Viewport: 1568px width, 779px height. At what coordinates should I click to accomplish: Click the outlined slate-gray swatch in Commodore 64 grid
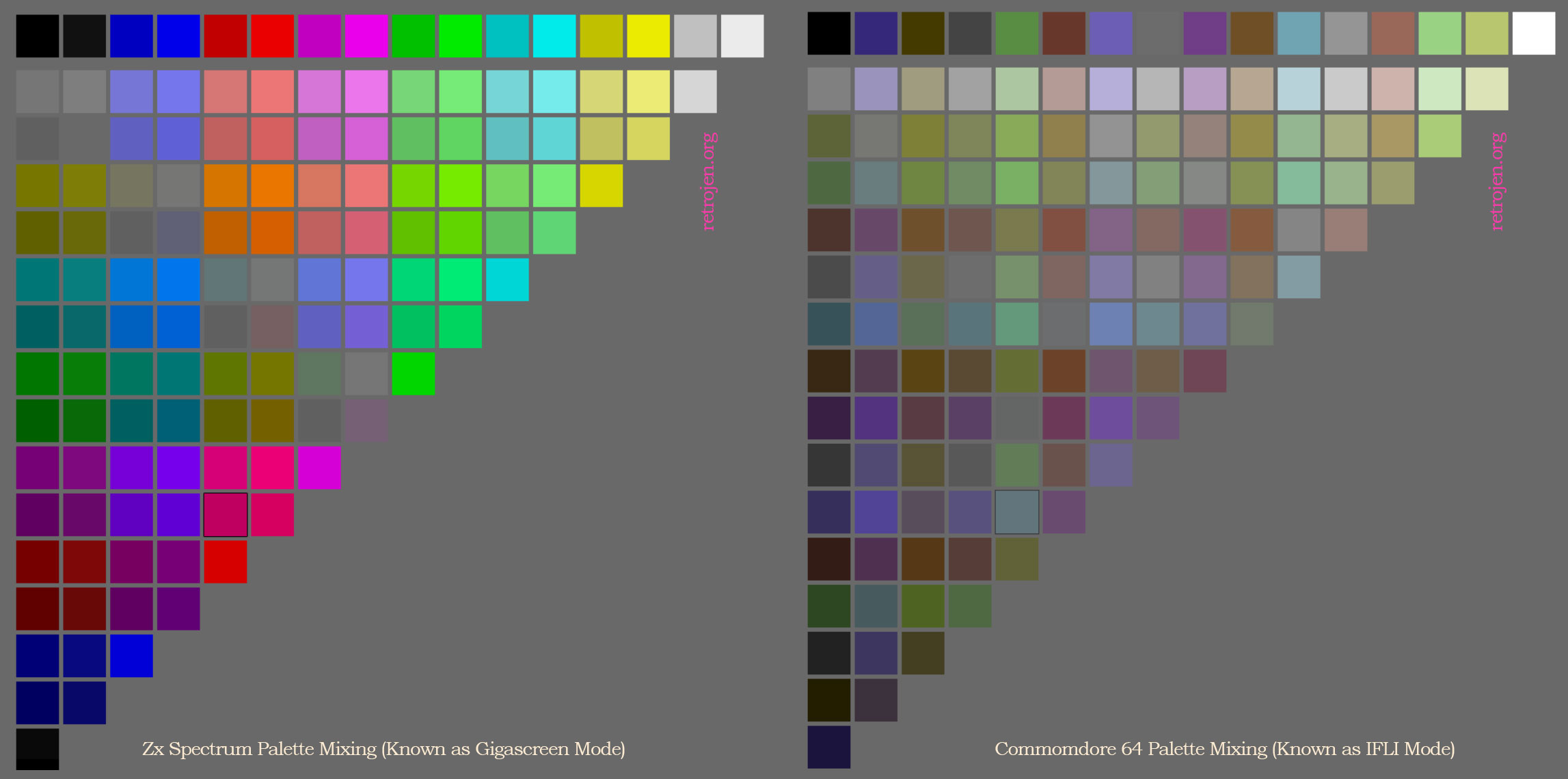[1017, 512]
